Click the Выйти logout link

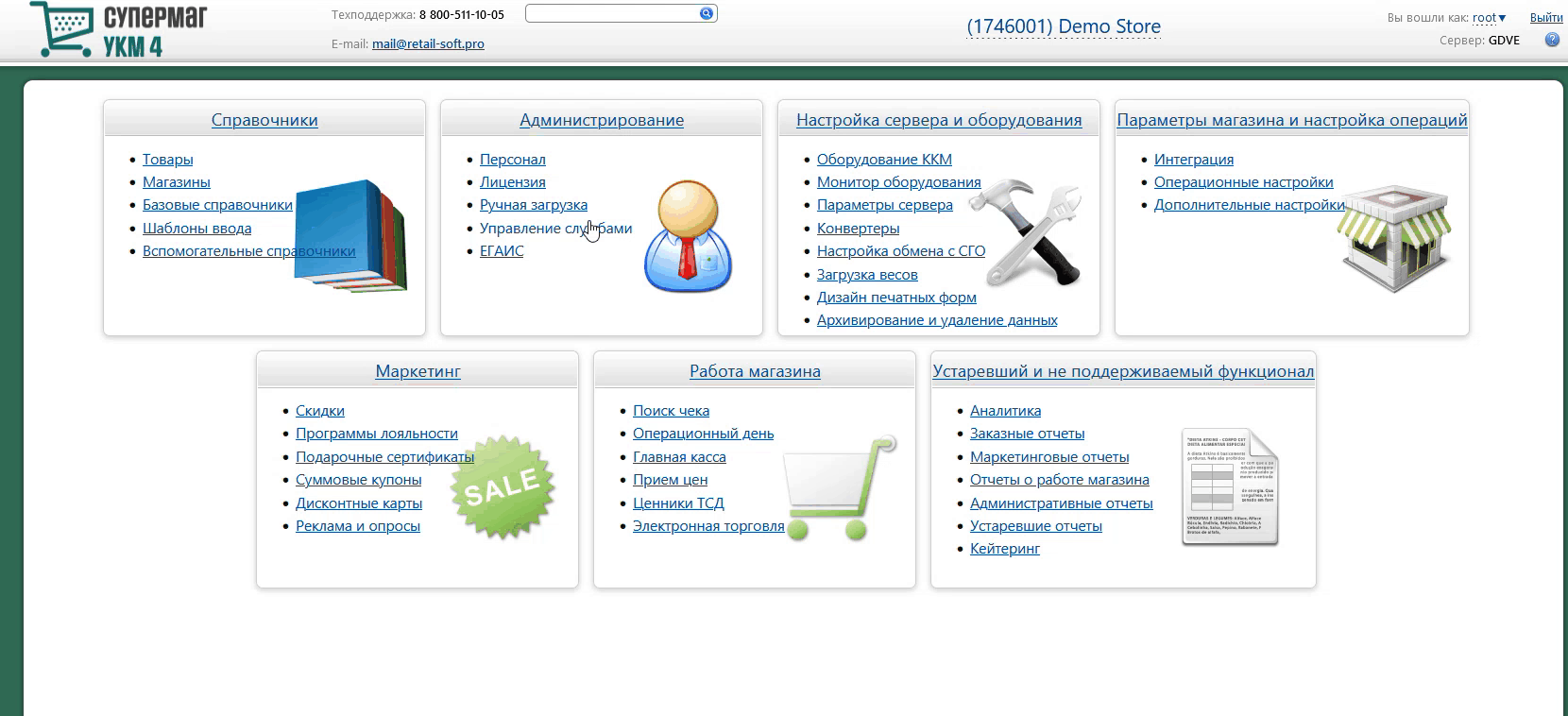click(1545, 18)
